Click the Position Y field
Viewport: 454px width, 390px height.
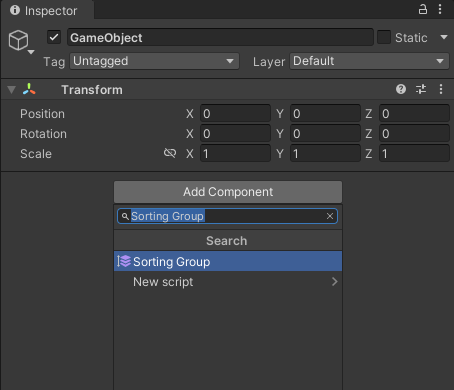[x=325, y=114]
